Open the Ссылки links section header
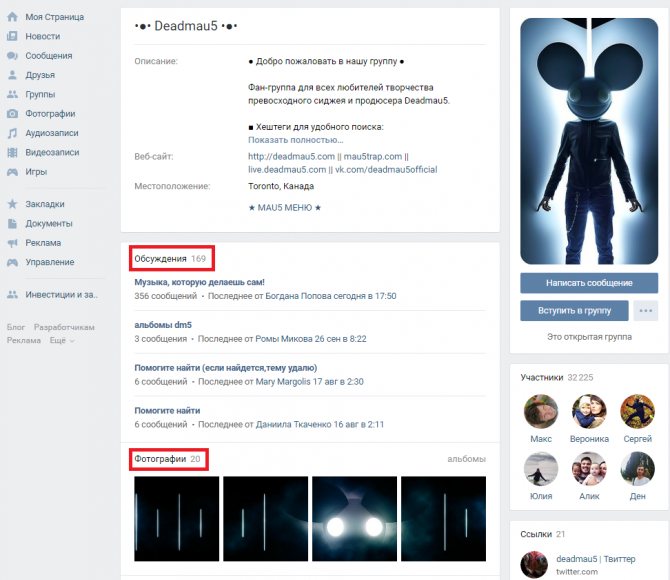The image size is (670, 580). point(543,534)
